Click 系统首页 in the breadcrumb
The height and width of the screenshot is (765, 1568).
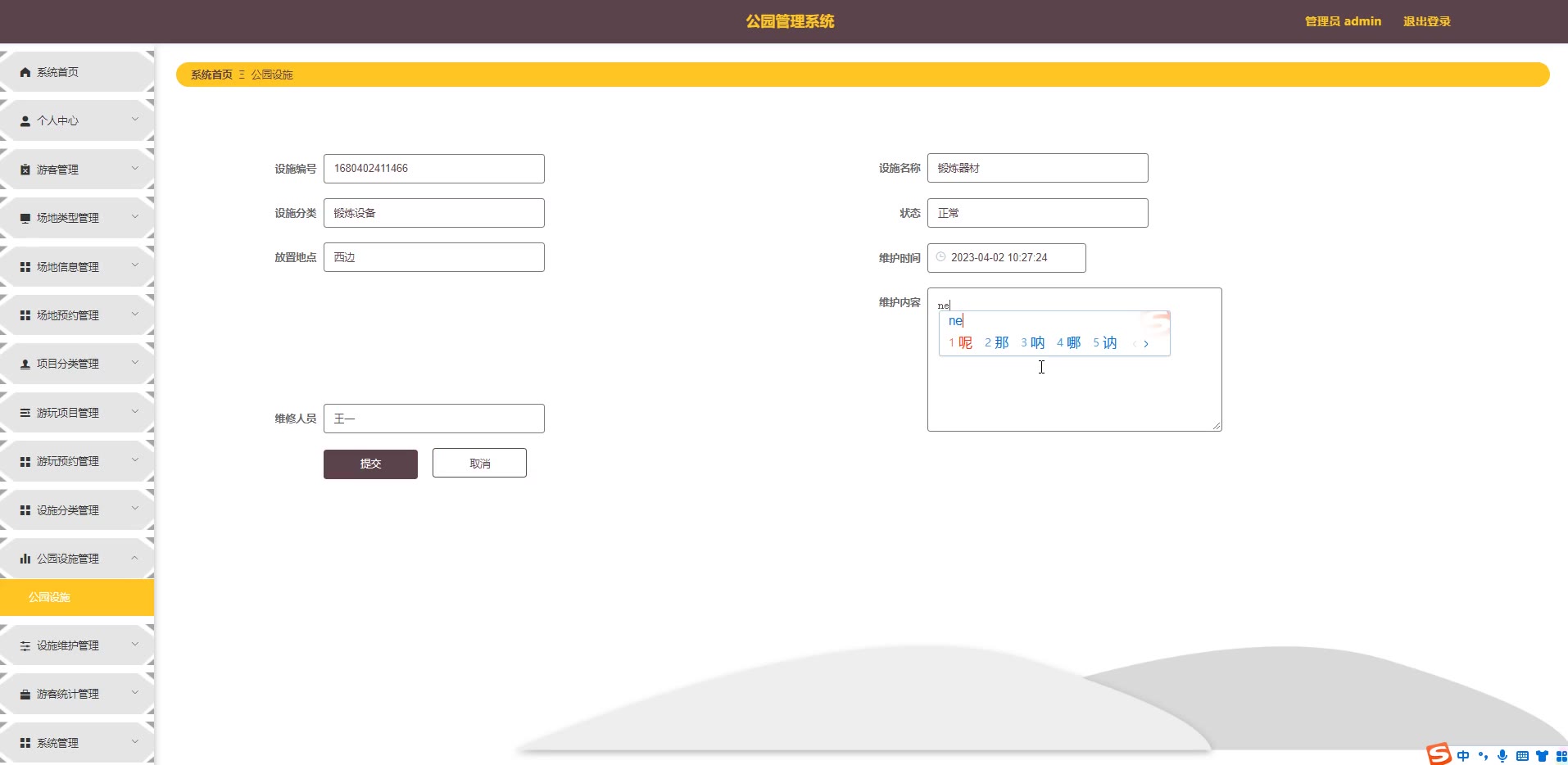pos(211,75)
